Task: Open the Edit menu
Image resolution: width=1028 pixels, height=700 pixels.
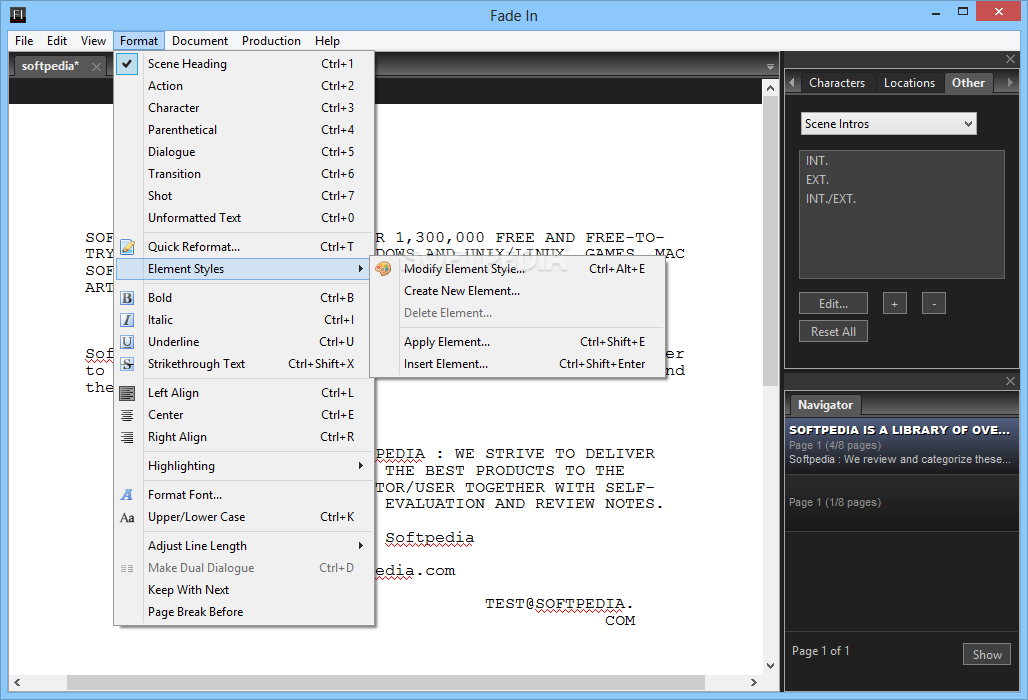Action: coord(57,41)
